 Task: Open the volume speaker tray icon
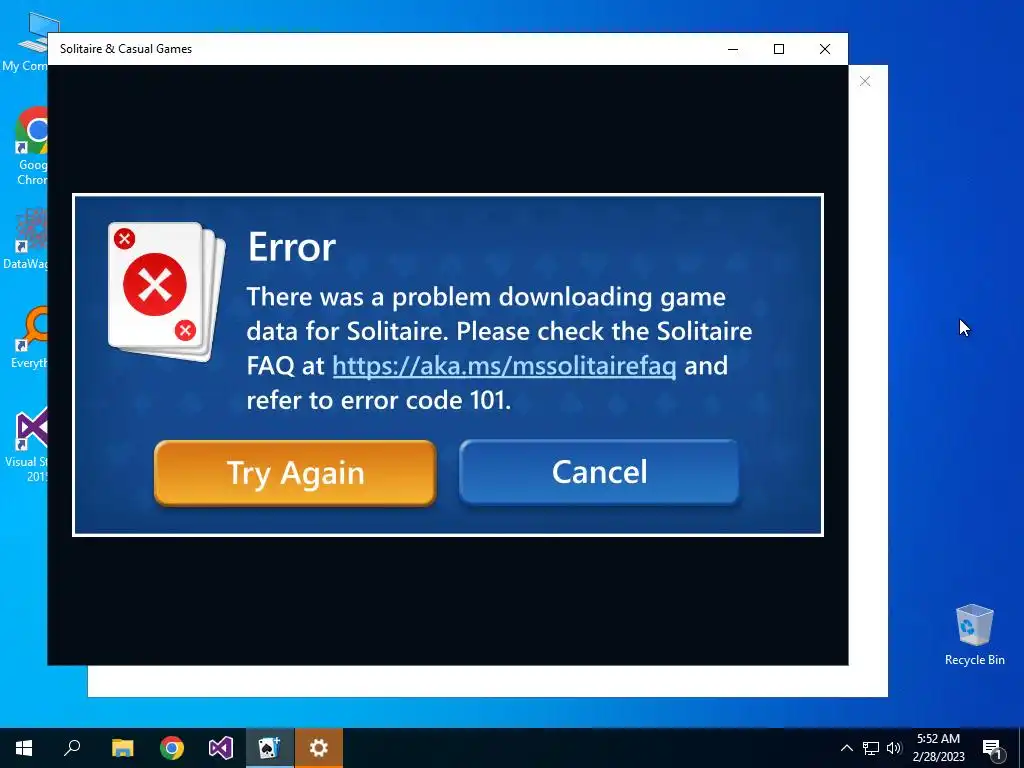click(x=894, y=748)
